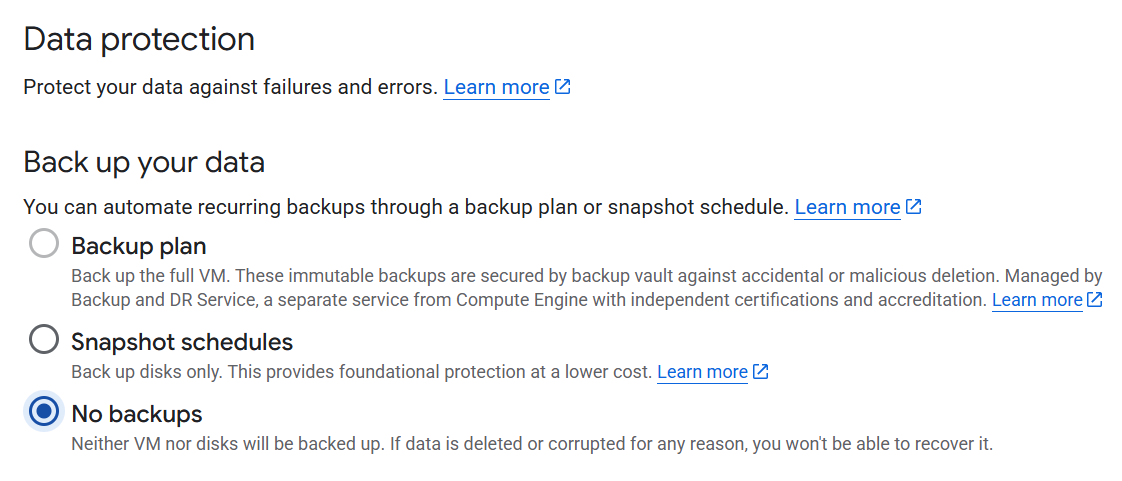1122x481 pixels.
Task: Click the Data protection heading
Action: tap(139, 39)
